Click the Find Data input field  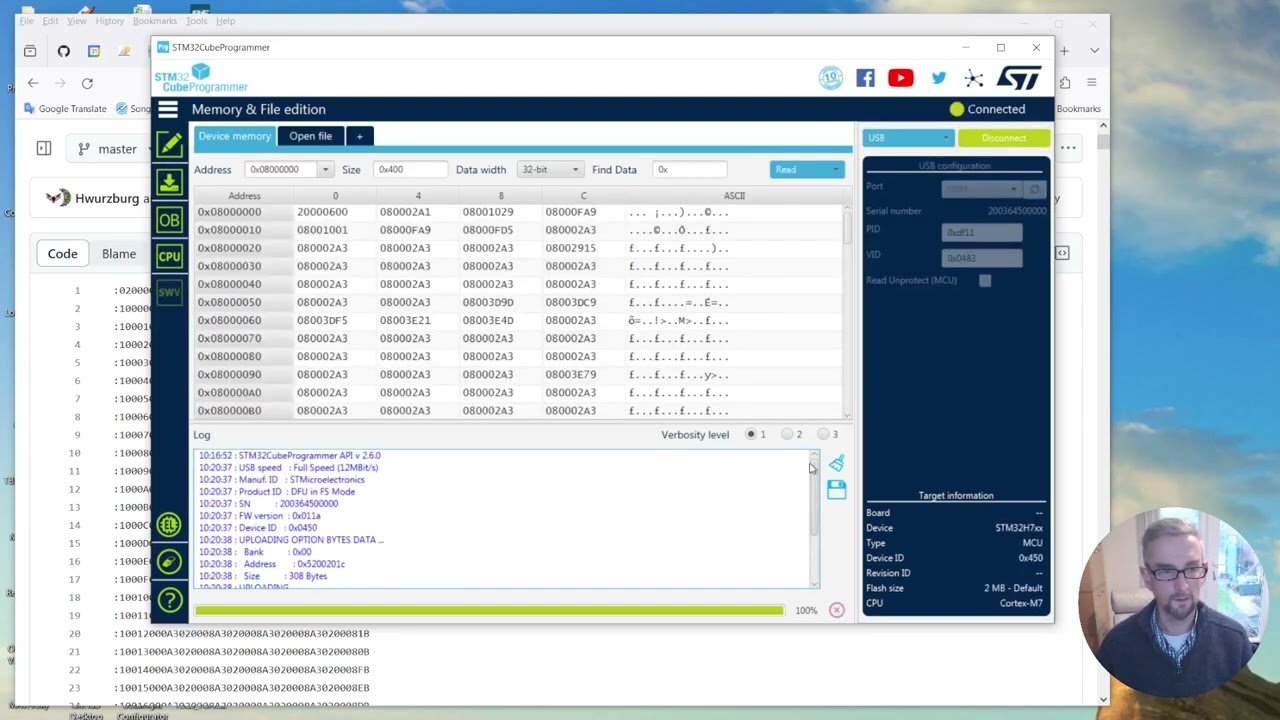689,170
